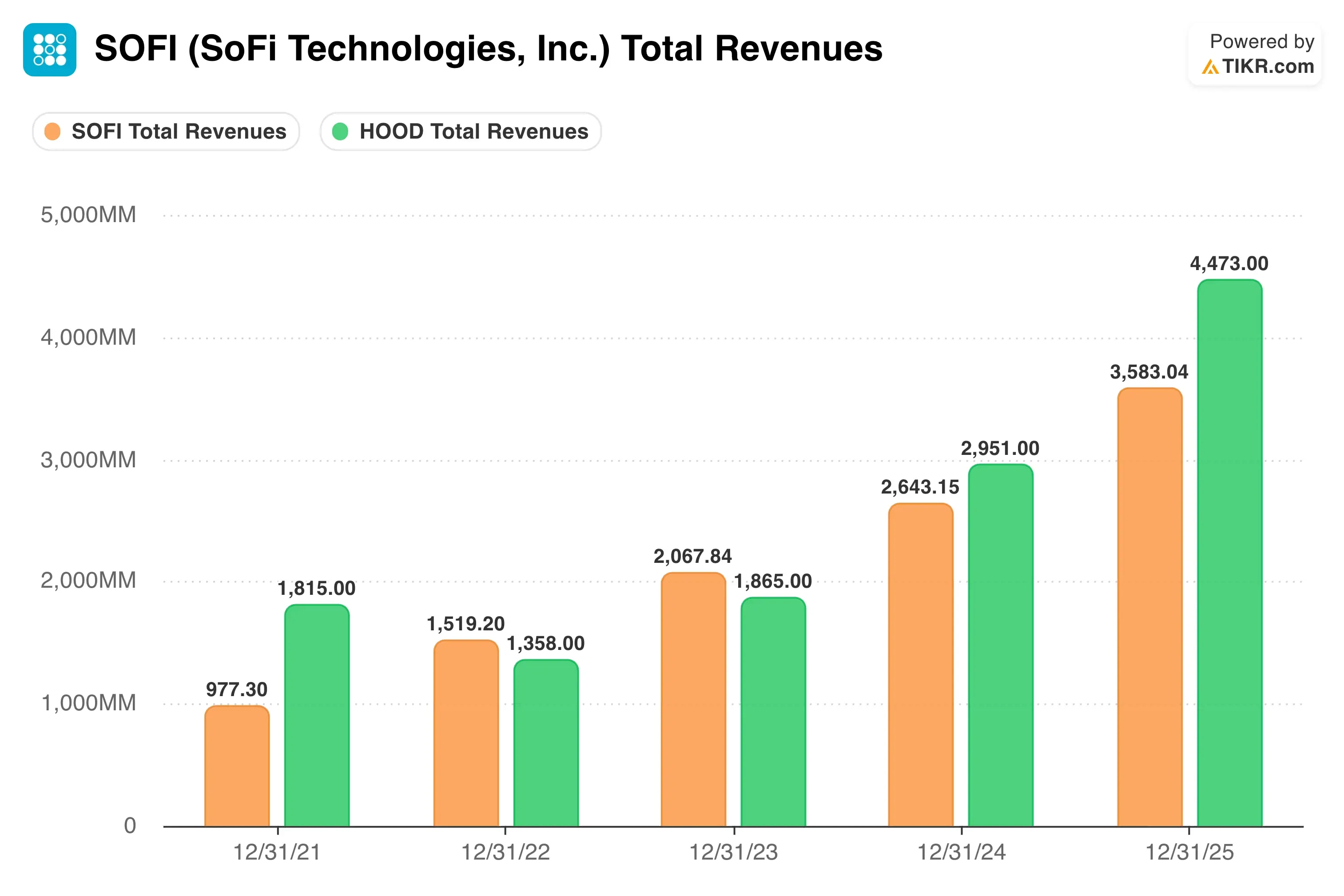
Task: Select the SOFI bar for 12/31/25
Action: (x=1150, y=607)
